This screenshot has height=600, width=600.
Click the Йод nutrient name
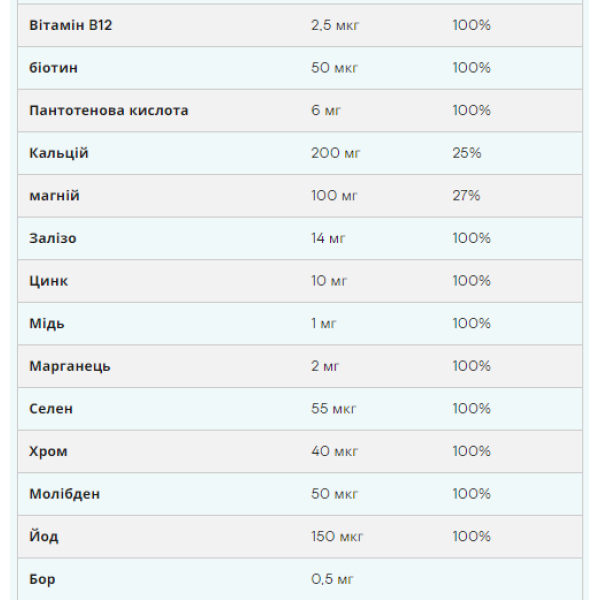(44, 537)
